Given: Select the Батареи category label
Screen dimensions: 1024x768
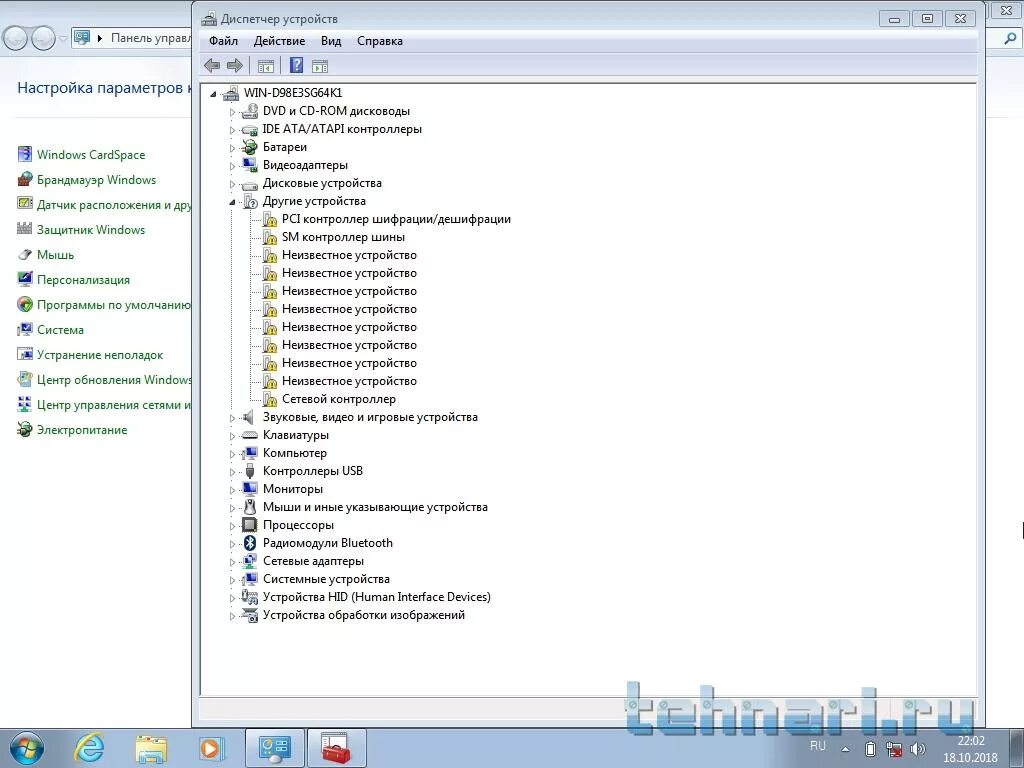Looking at the screenshot, I should (x=285, y=148).
